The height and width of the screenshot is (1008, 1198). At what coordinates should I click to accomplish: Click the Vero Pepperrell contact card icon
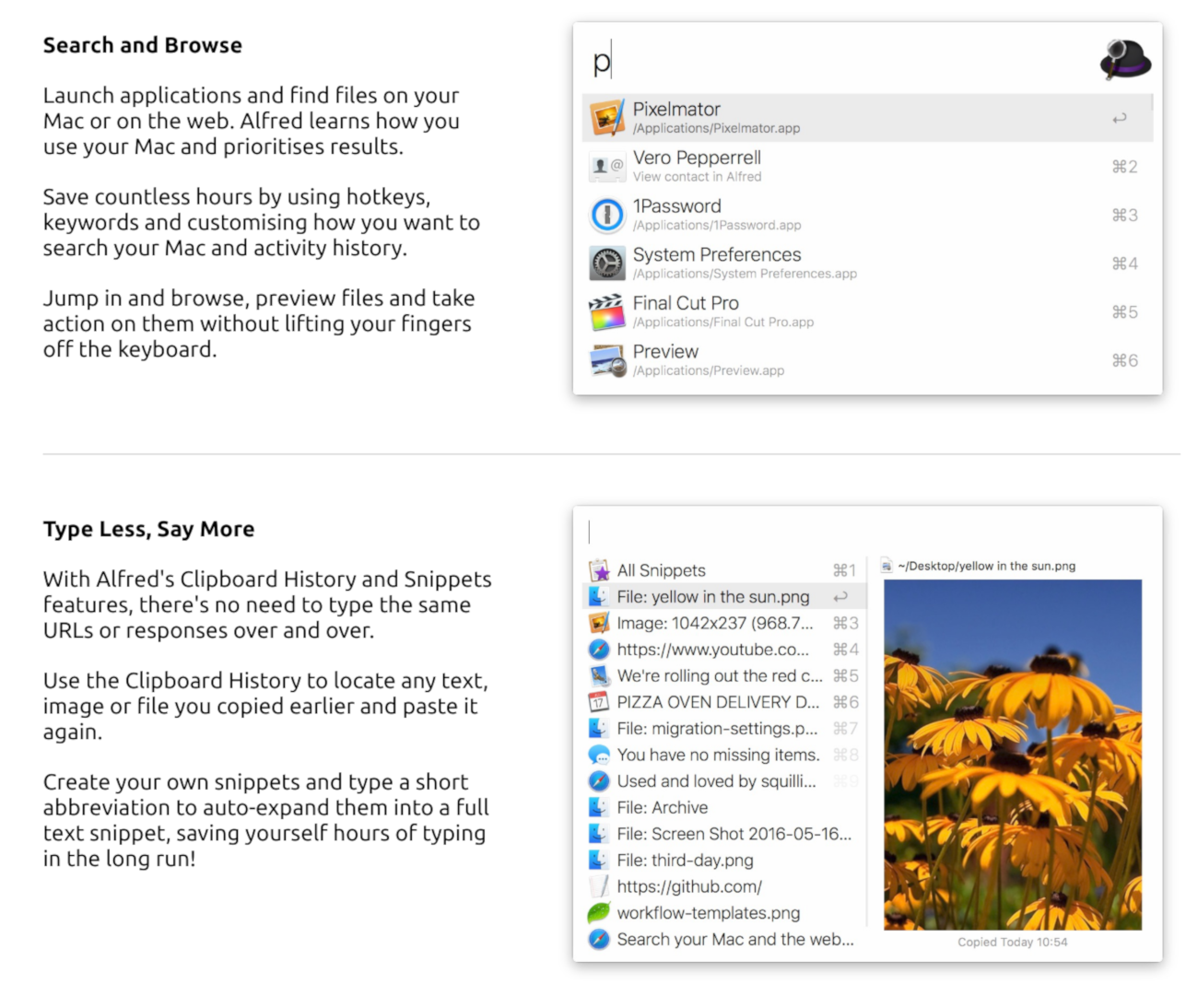tap(607, 167)
